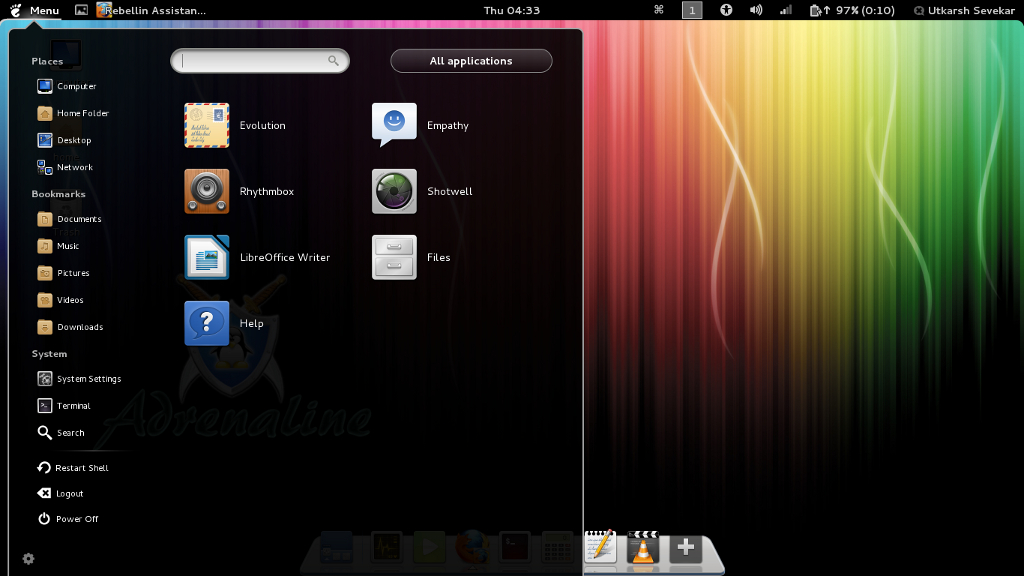Open Firefox from the dock

(472, 547)
